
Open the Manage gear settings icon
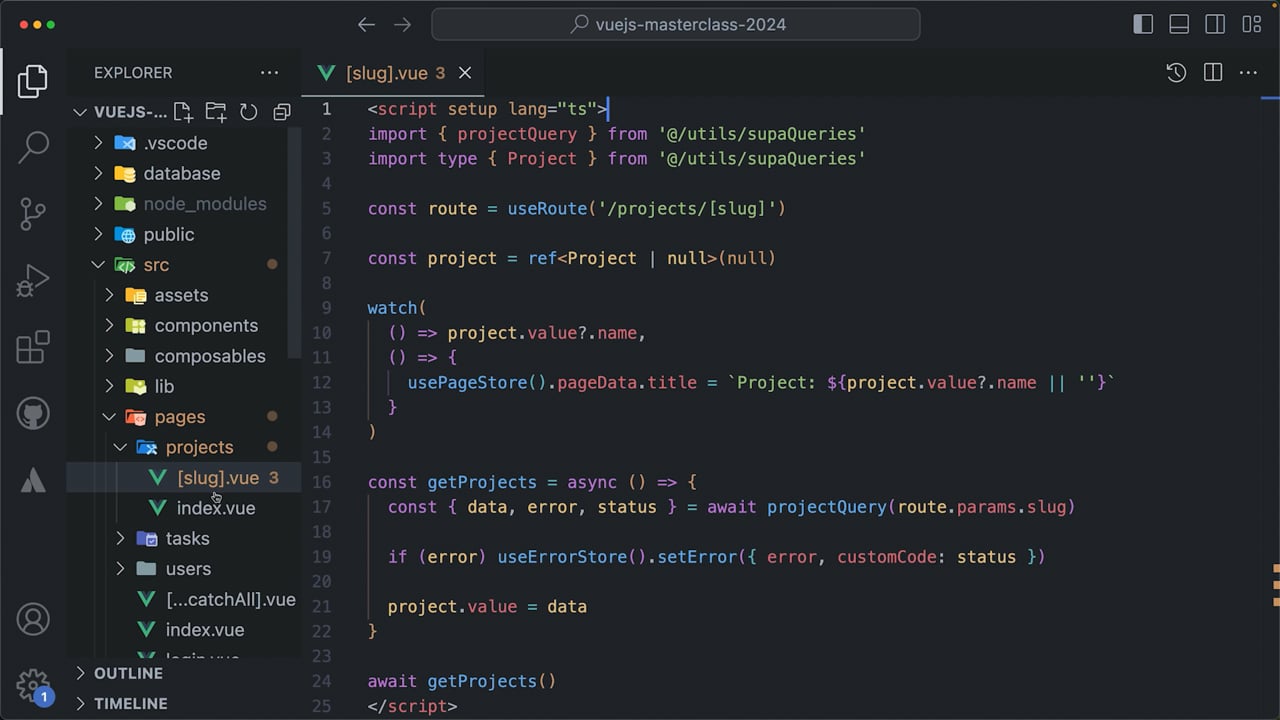pyautogui.click(x=33, y=685)
